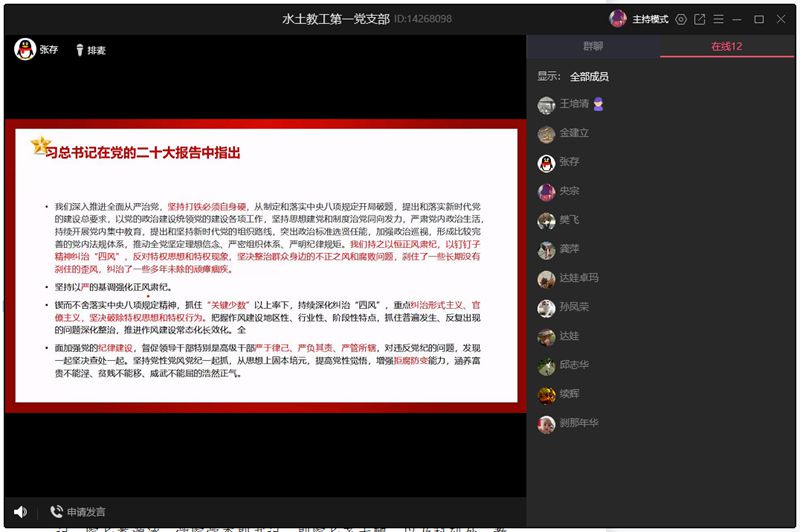Screen dimensions: 800x532
Task: Click the 主持模式 profile avatar in title bar
Action: click(617, 19)
